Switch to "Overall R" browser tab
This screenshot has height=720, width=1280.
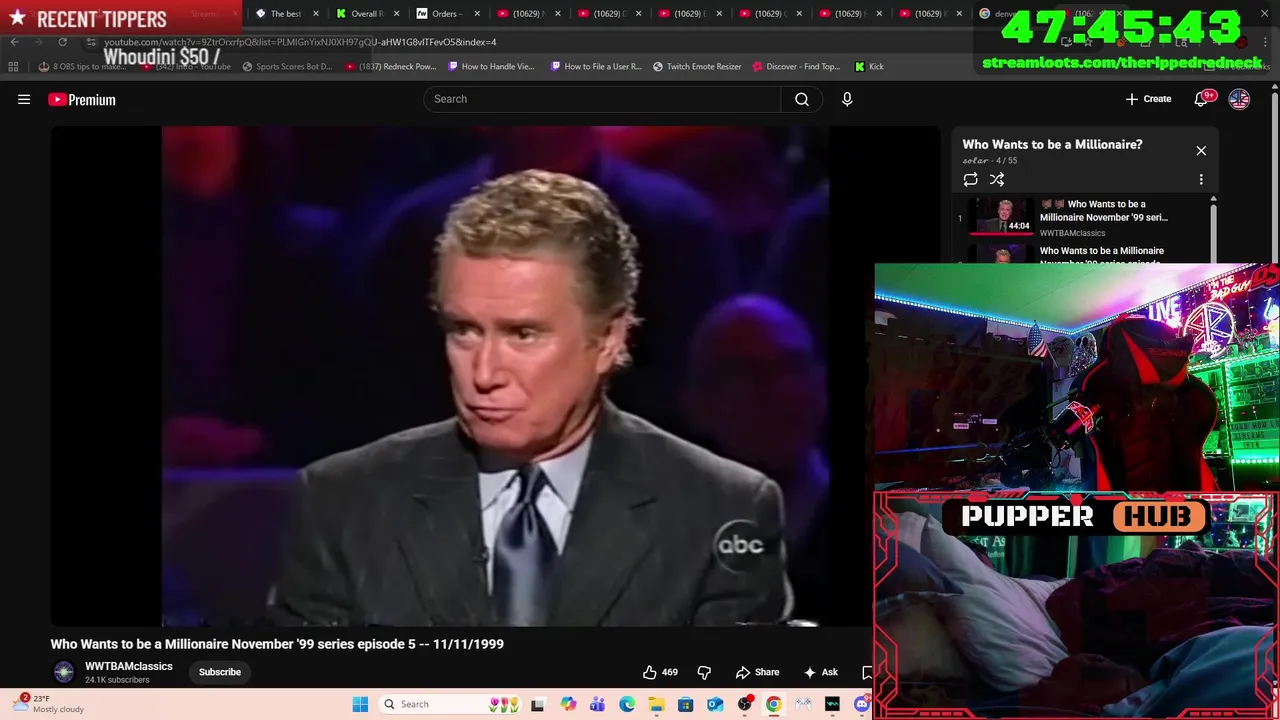pos(365,14)
